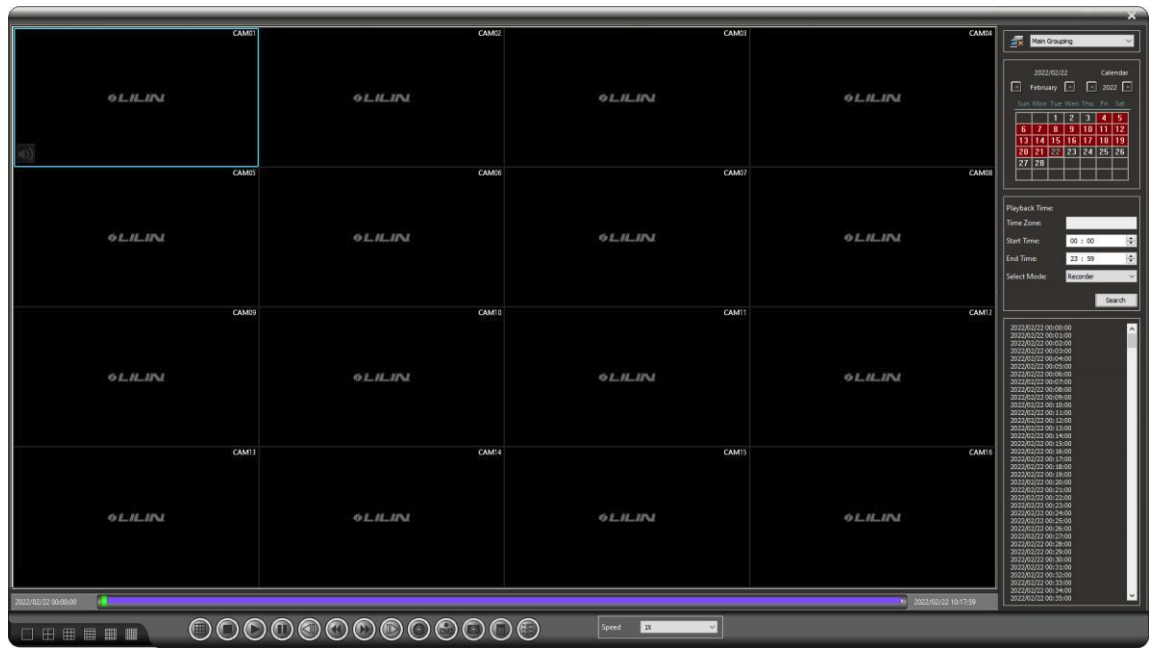Adjust the Start Time spinner arrows
Viewport: 1161px width, 656px height.
[x=1131, y=241]
